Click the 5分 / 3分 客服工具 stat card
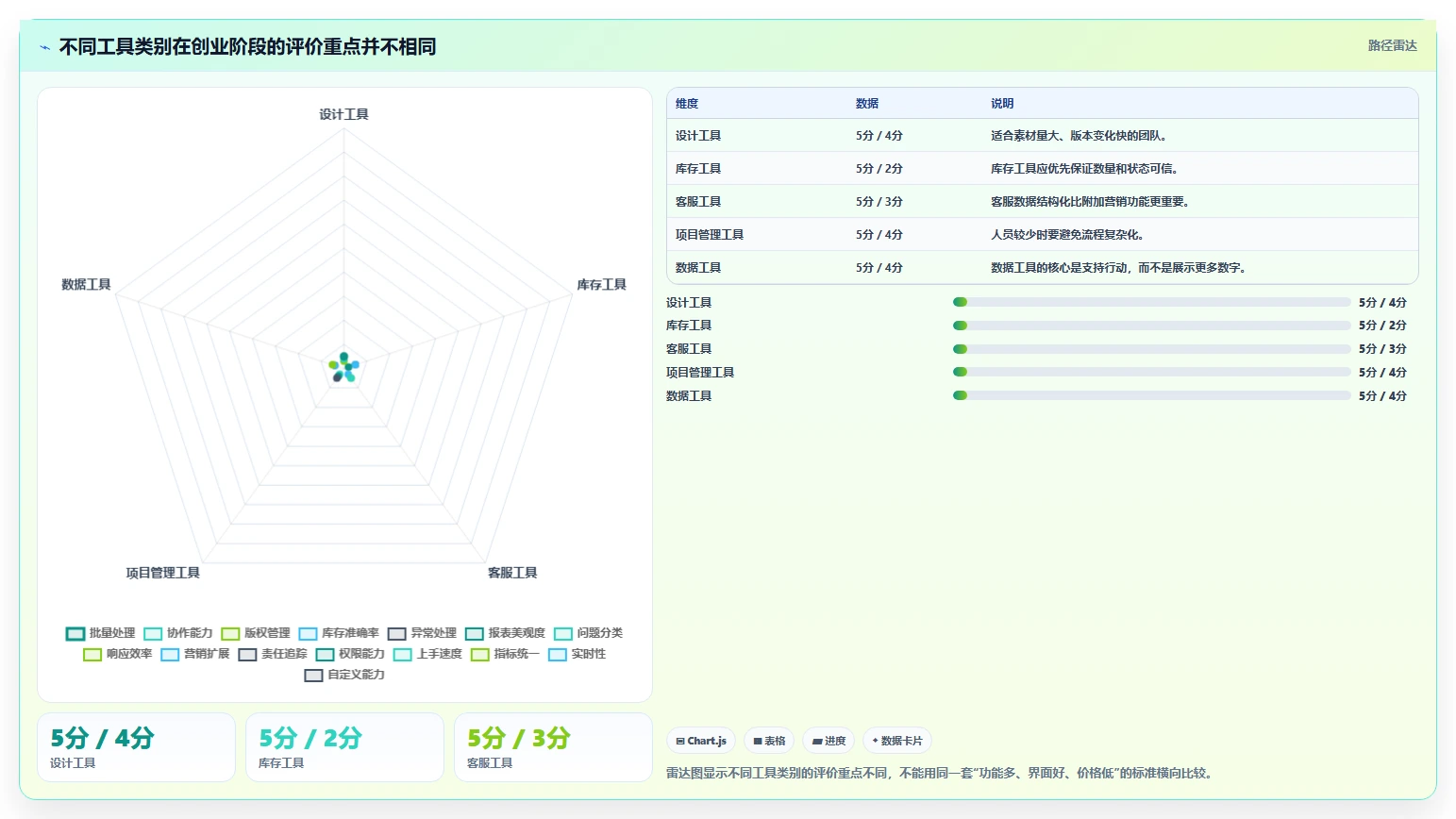Viewport: 1456px width, 819px height. 553,747
